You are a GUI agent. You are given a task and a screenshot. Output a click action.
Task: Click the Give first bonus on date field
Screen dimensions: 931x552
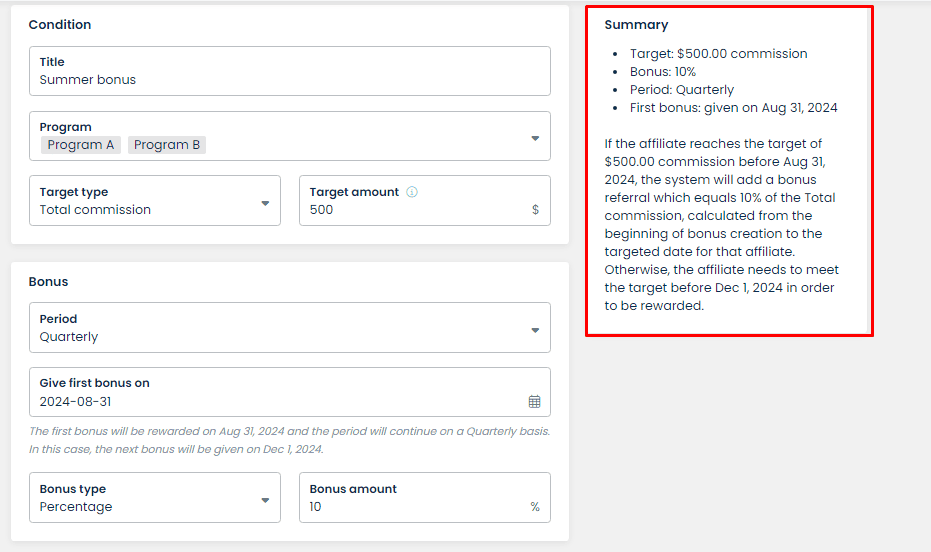[290, 392]
